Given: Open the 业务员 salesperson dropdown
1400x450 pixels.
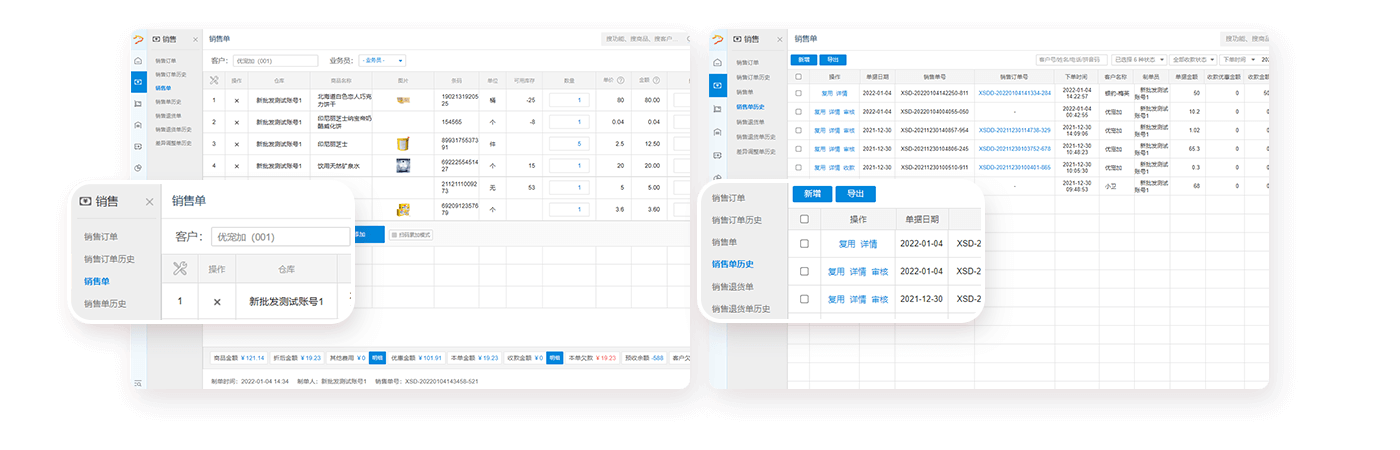Looking at the screenshot, I should (x=382, y=61).
